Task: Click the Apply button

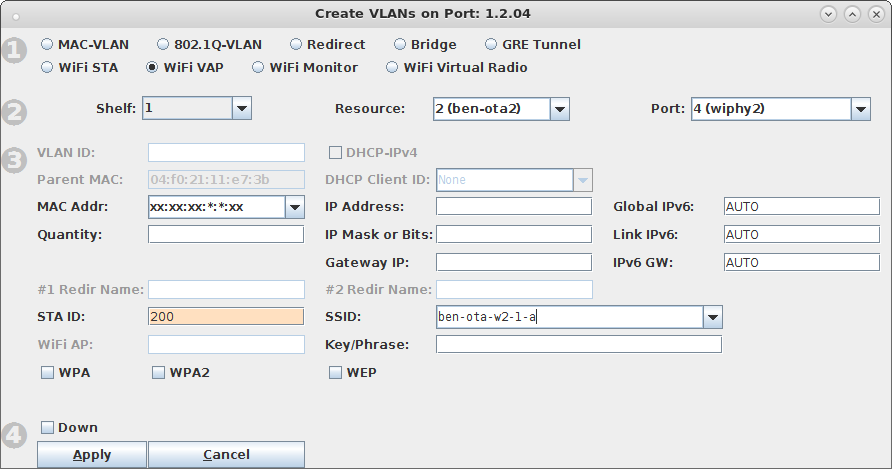Action: tap(92, 455)
